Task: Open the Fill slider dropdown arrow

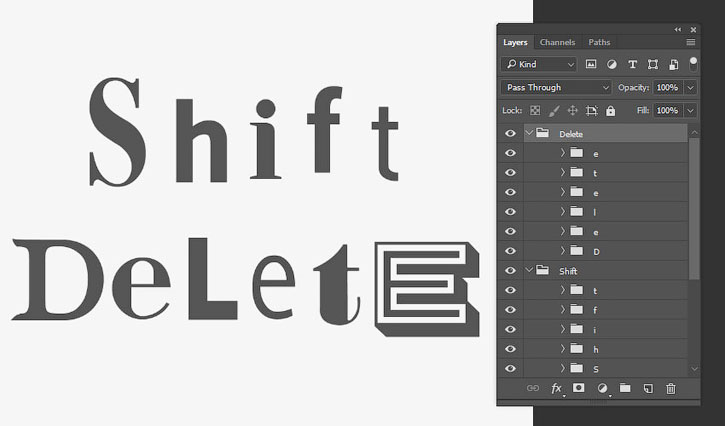Action: (x=691, y=111)
